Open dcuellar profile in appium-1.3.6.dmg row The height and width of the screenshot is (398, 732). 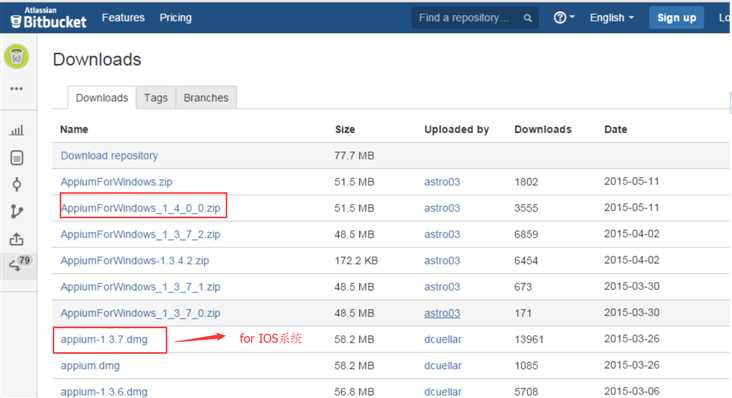pos(443,391)
